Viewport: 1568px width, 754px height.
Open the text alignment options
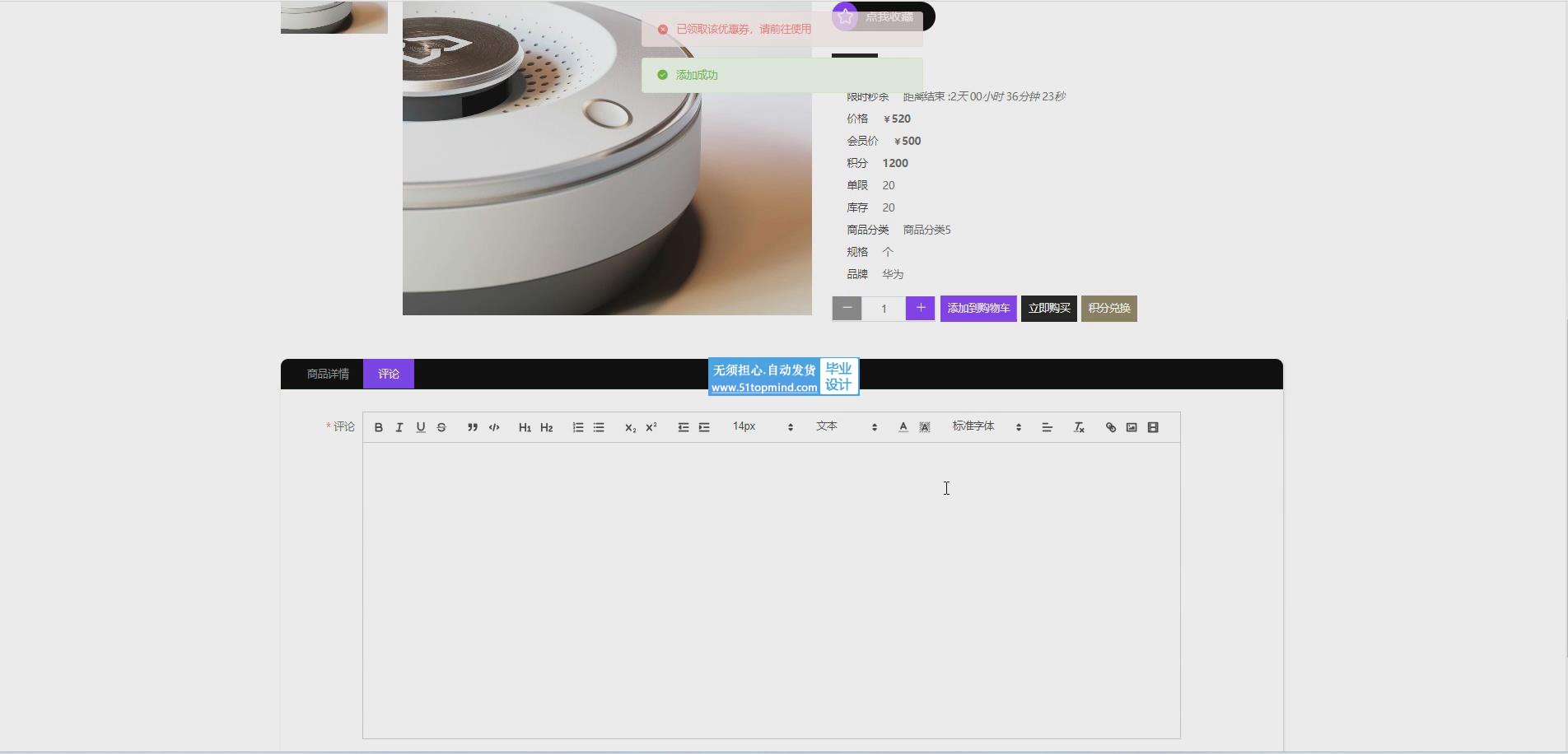[x=1048, y=427]
